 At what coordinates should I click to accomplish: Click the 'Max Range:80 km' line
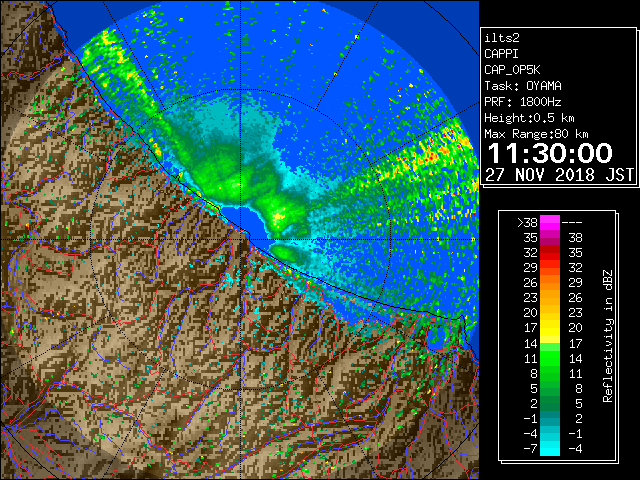[536, 134]
